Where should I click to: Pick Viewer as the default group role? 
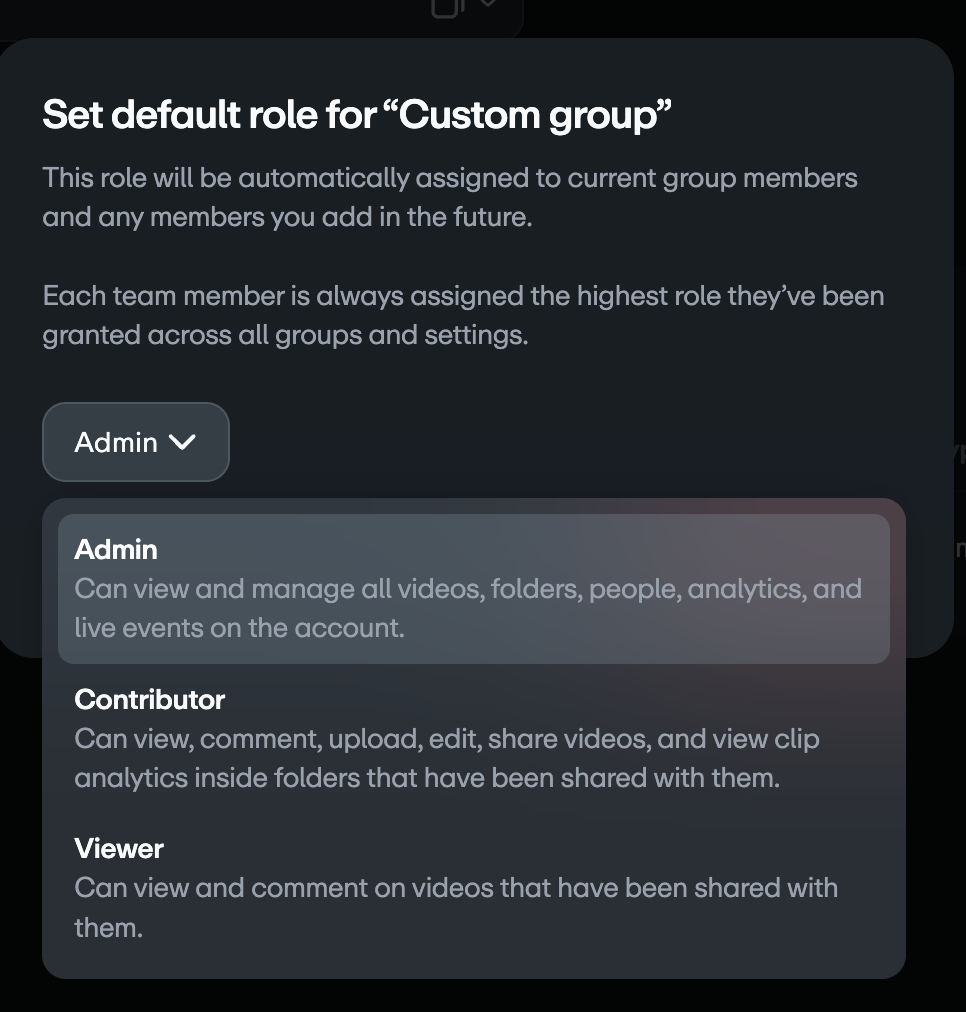(x=473, y=887)
